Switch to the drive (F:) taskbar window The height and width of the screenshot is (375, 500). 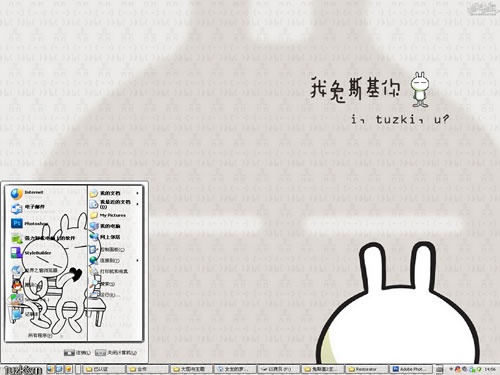(279, 369)
